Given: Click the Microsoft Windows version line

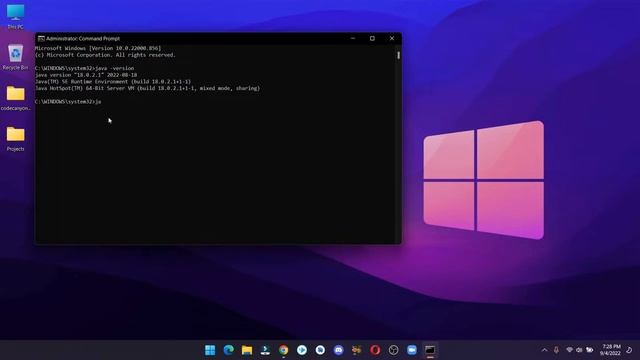Looking at the screenshot, I should pos(98,48).
